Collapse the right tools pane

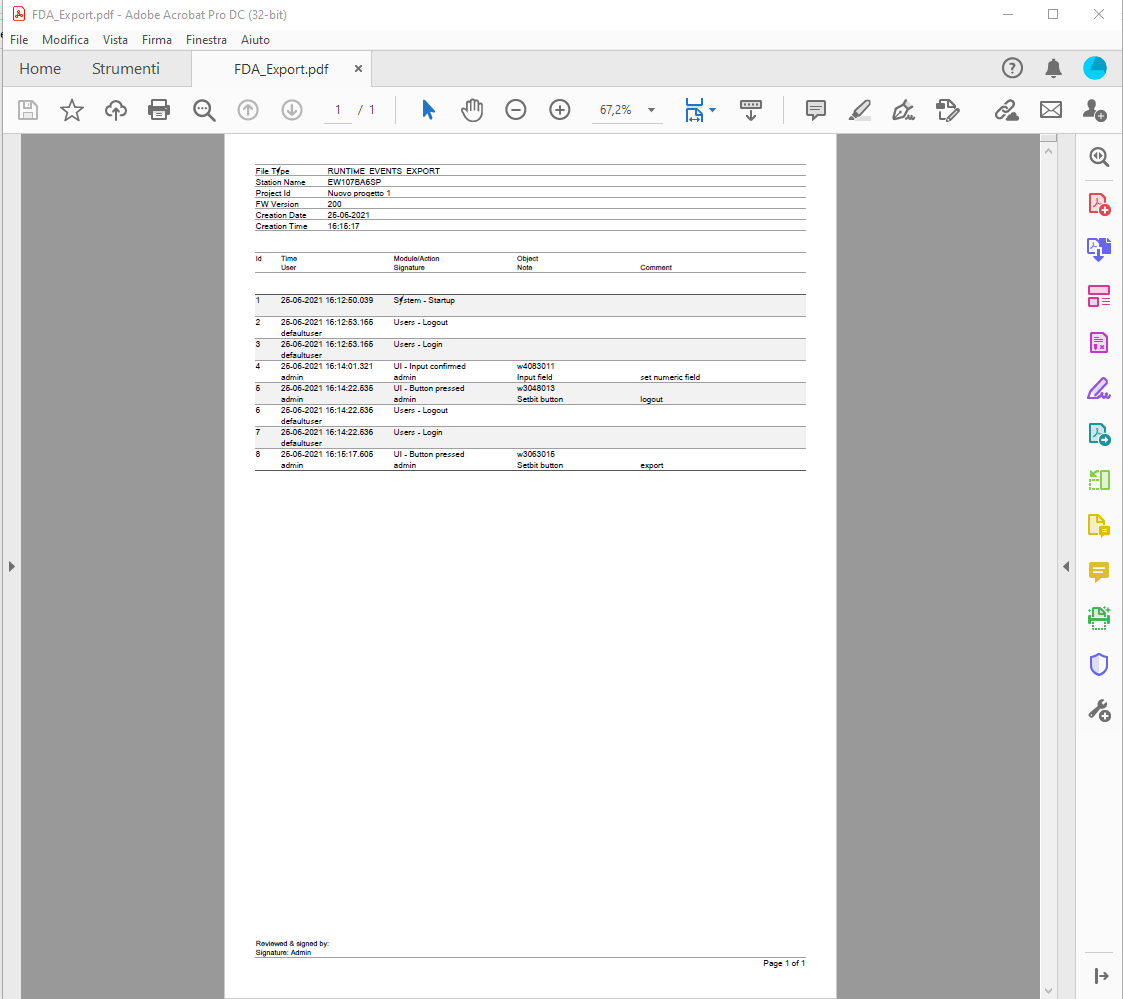tap(1066, 567)
